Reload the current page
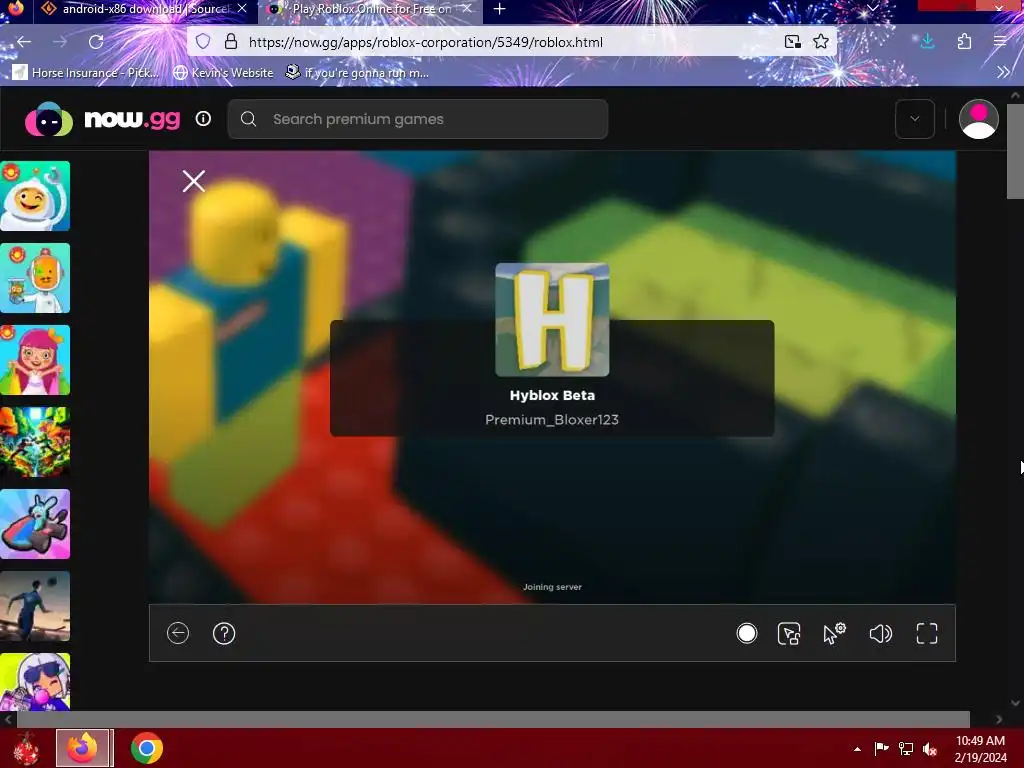The image size is (1024, 768). point(96,42)
